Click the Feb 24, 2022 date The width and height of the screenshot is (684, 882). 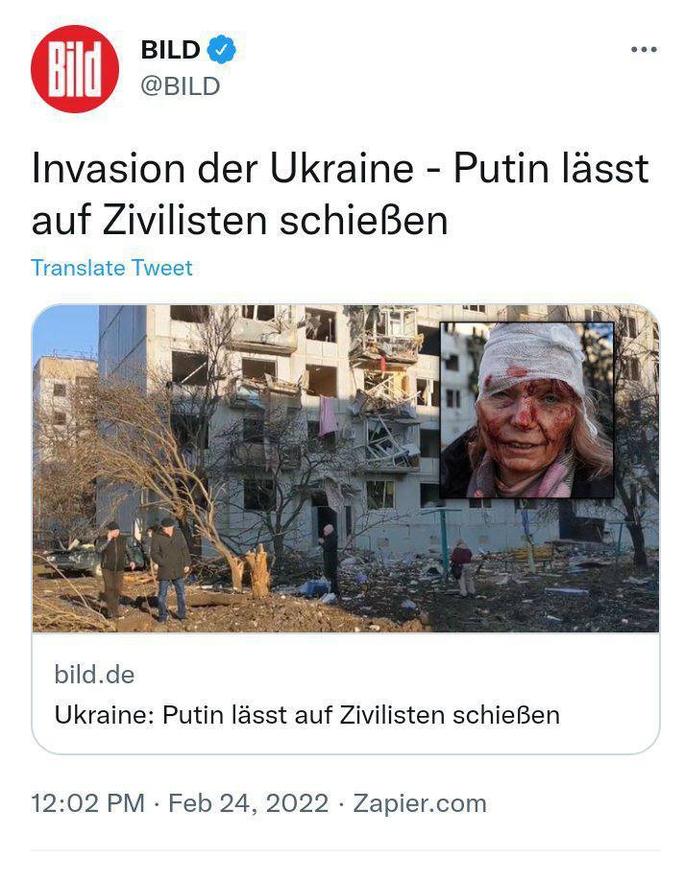(x=248, y=803)
